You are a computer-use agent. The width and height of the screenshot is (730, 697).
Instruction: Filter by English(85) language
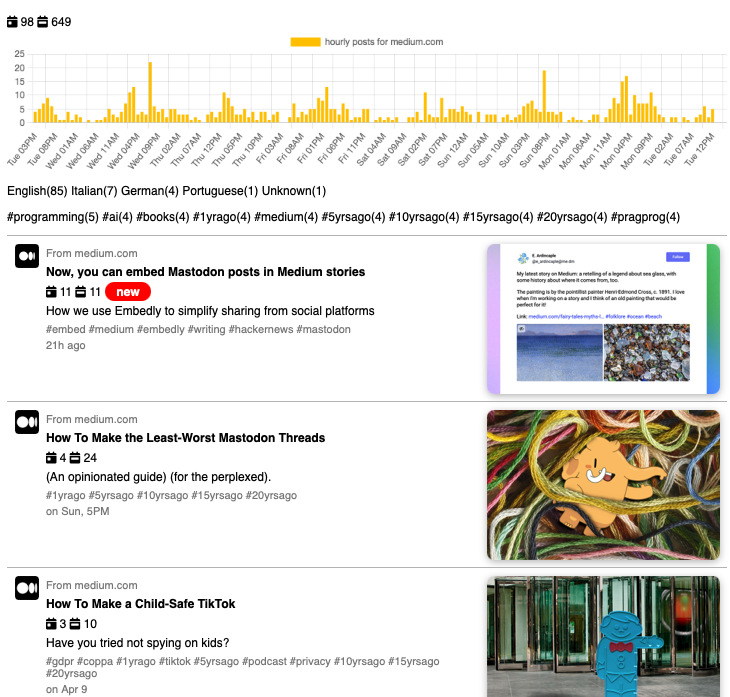(x=37, y=191)
